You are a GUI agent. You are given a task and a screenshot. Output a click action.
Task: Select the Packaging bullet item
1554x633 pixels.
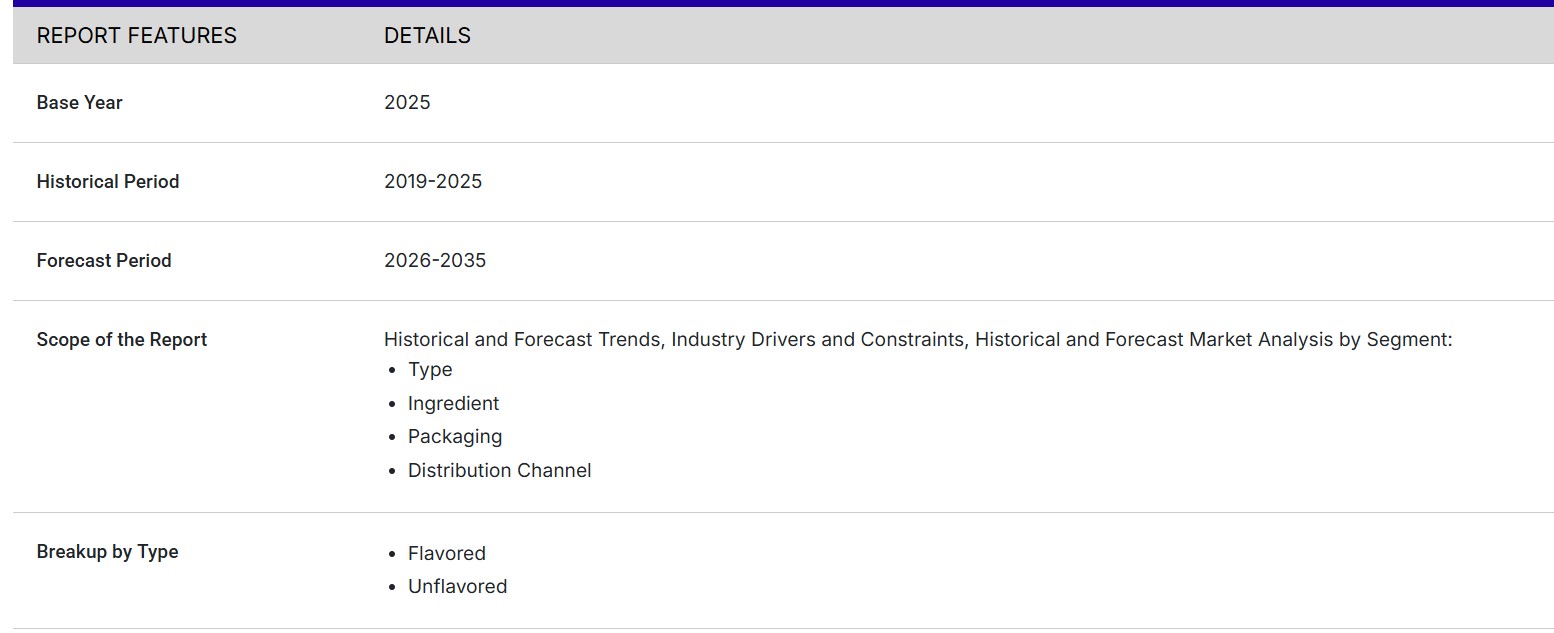pyautogui.click(x=454, y=437)
